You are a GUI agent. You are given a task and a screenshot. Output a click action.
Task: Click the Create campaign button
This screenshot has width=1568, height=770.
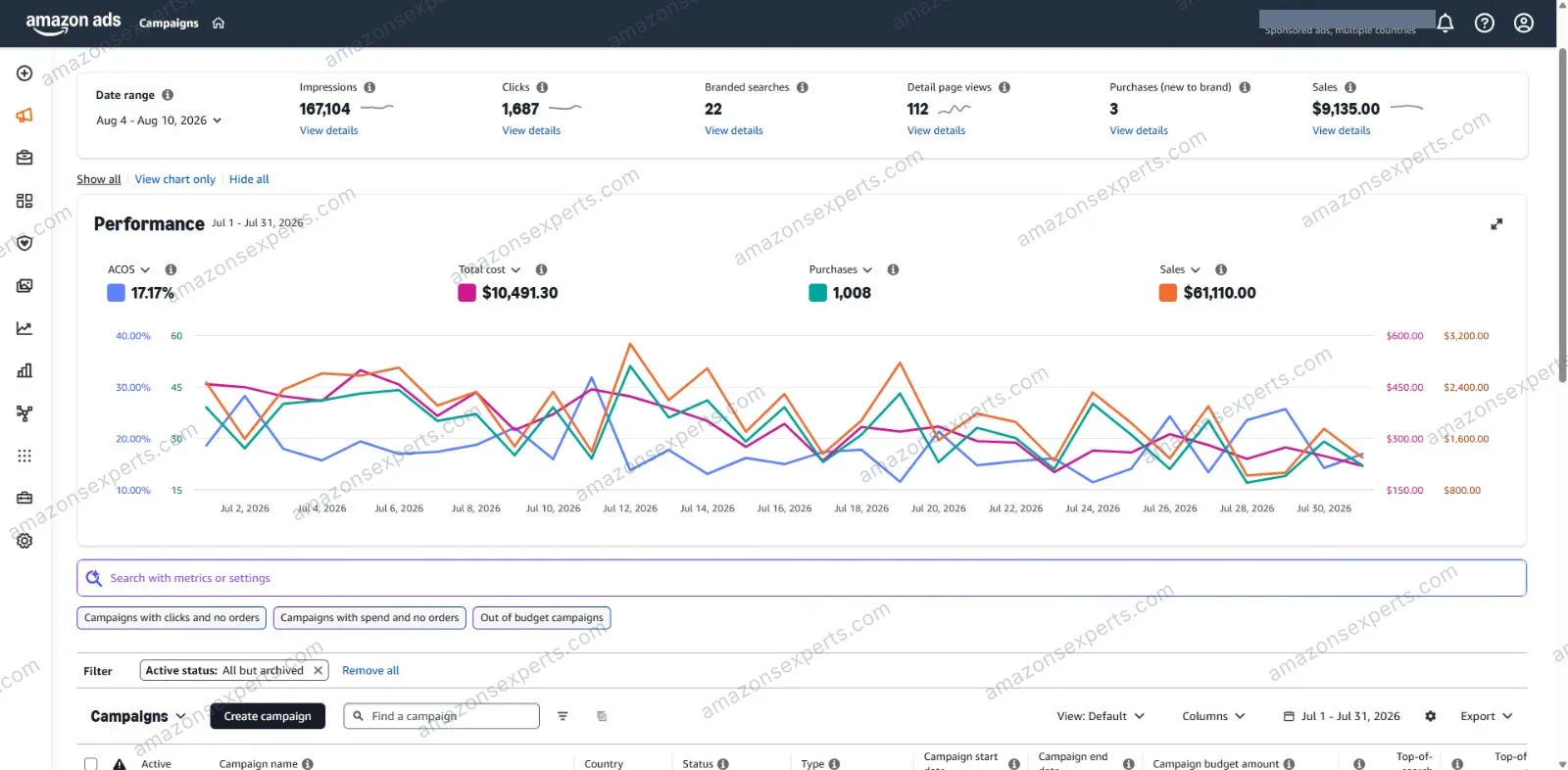tap(268, 716)
